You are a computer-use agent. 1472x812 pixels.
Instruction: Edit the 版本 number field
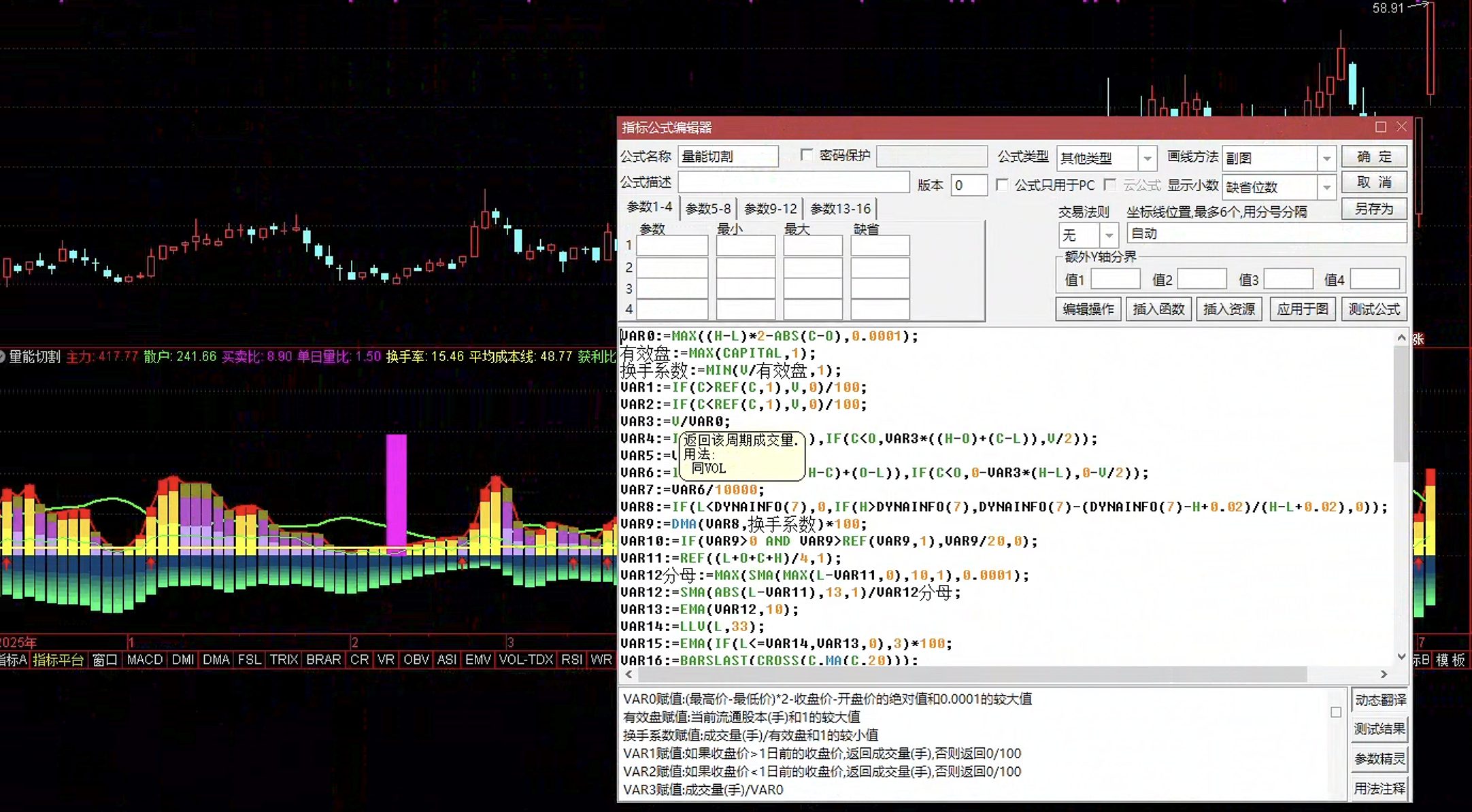point(969,185)
